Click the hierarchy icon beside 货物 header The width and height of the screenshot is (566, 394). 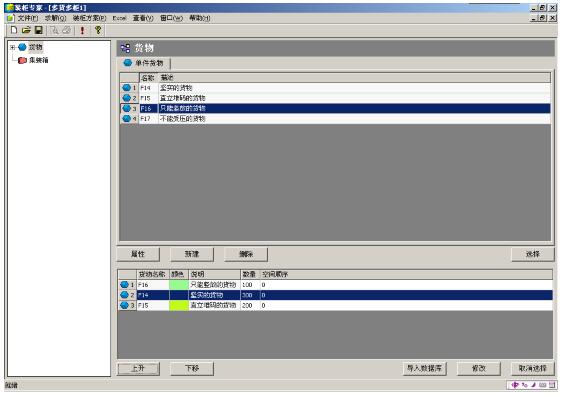coord(125,48)
